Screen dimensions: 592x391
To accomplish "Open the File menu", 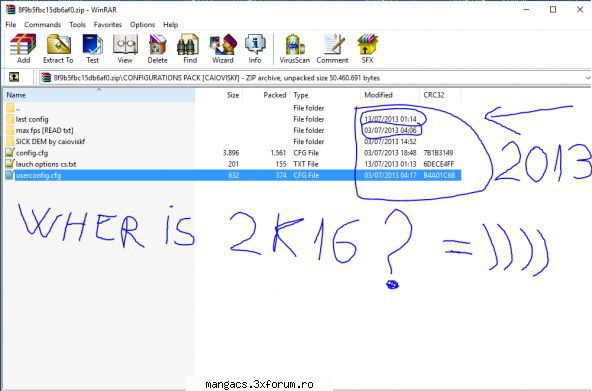I will 11,25.
